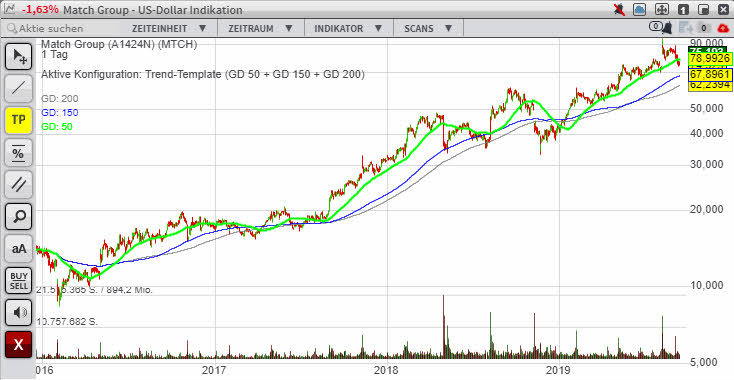Image resolution: width=734 pixels, height=380 pixels.
Task: Open the SCANS menu
Action: (x=428, y=28)
